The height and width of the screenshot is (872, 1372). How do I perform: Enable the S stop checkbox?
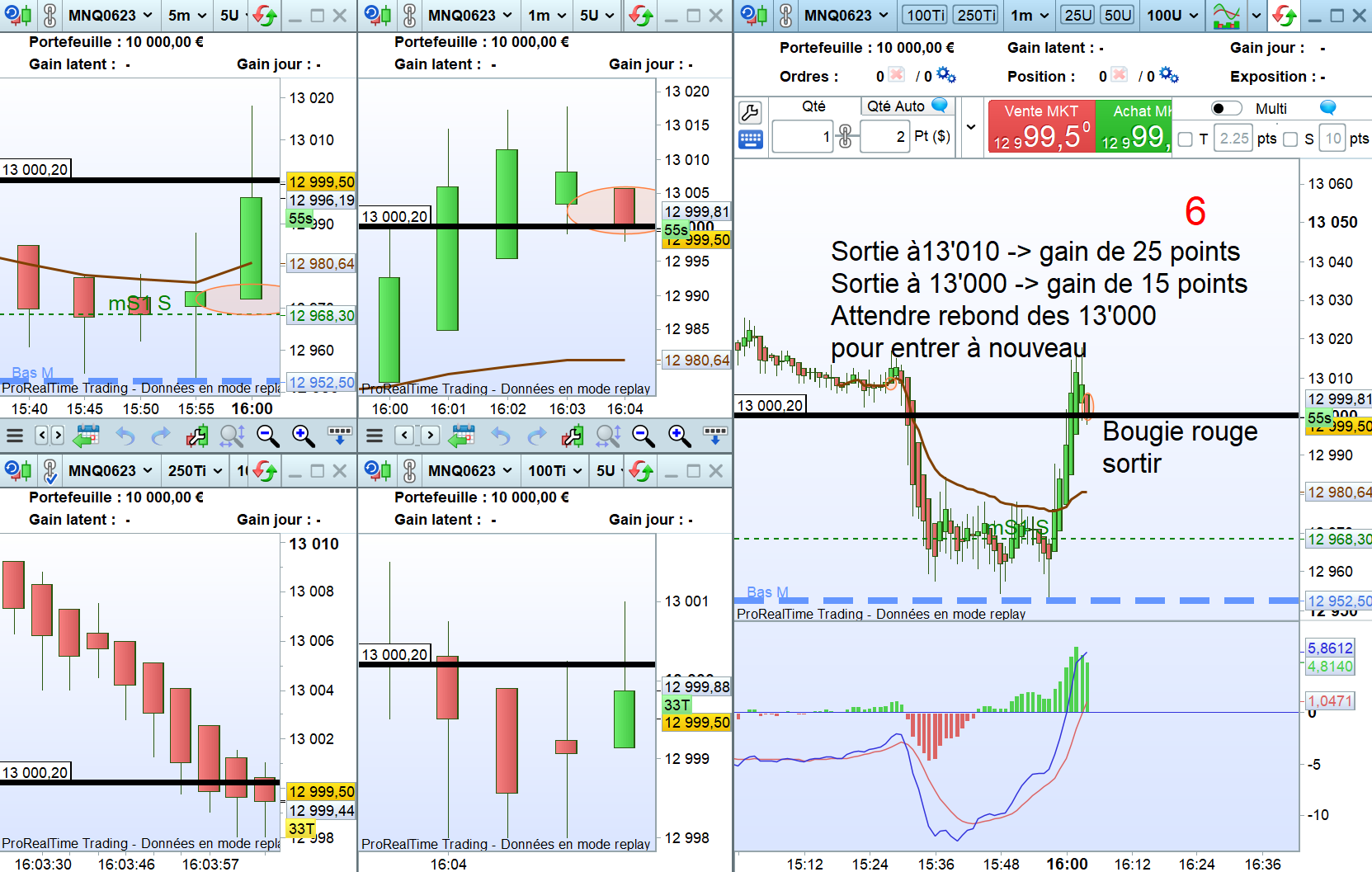pyautogui.click(x=1291, y=139)
